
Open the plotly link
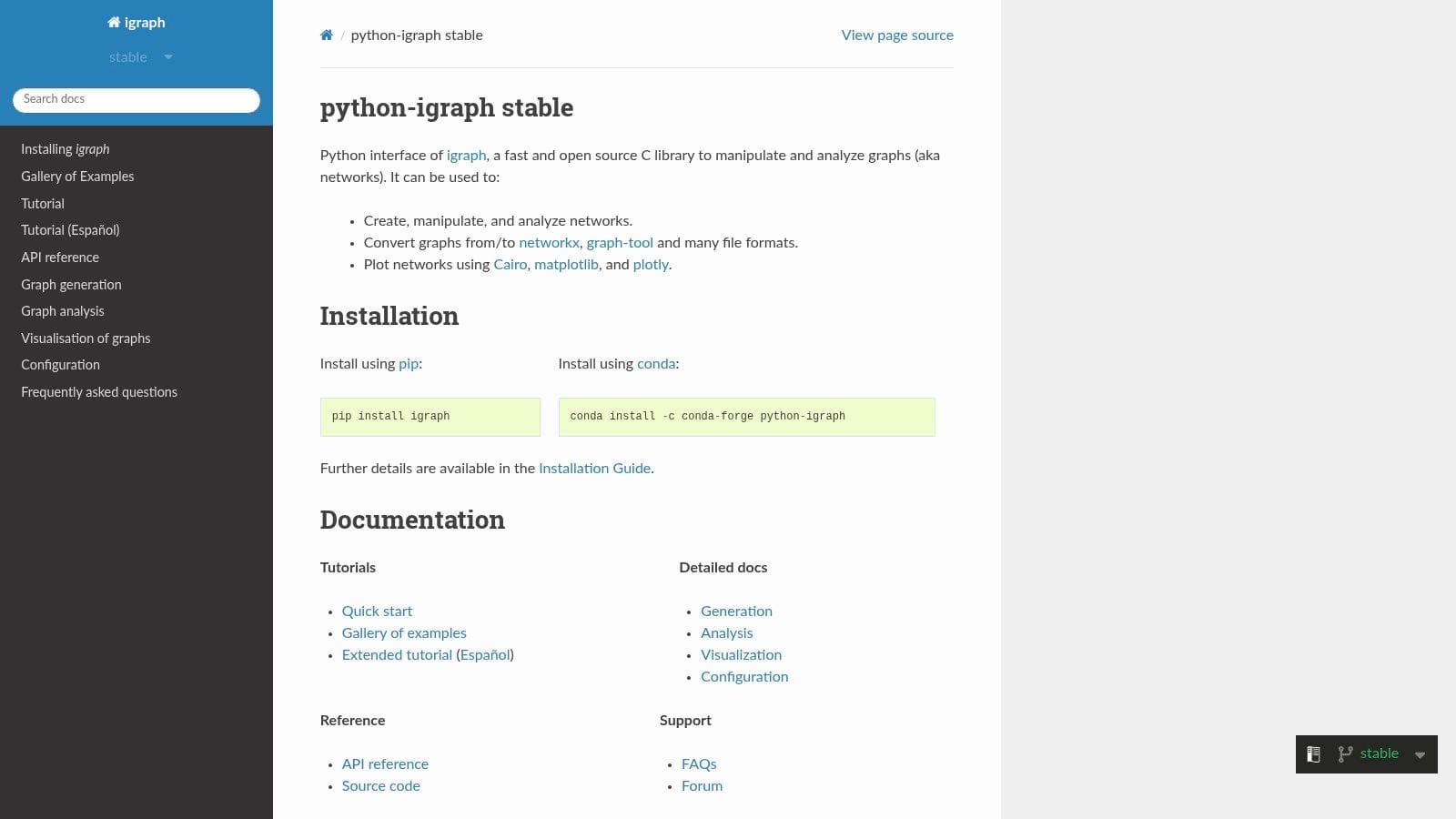pyautogui.click(x=651, y=265)
